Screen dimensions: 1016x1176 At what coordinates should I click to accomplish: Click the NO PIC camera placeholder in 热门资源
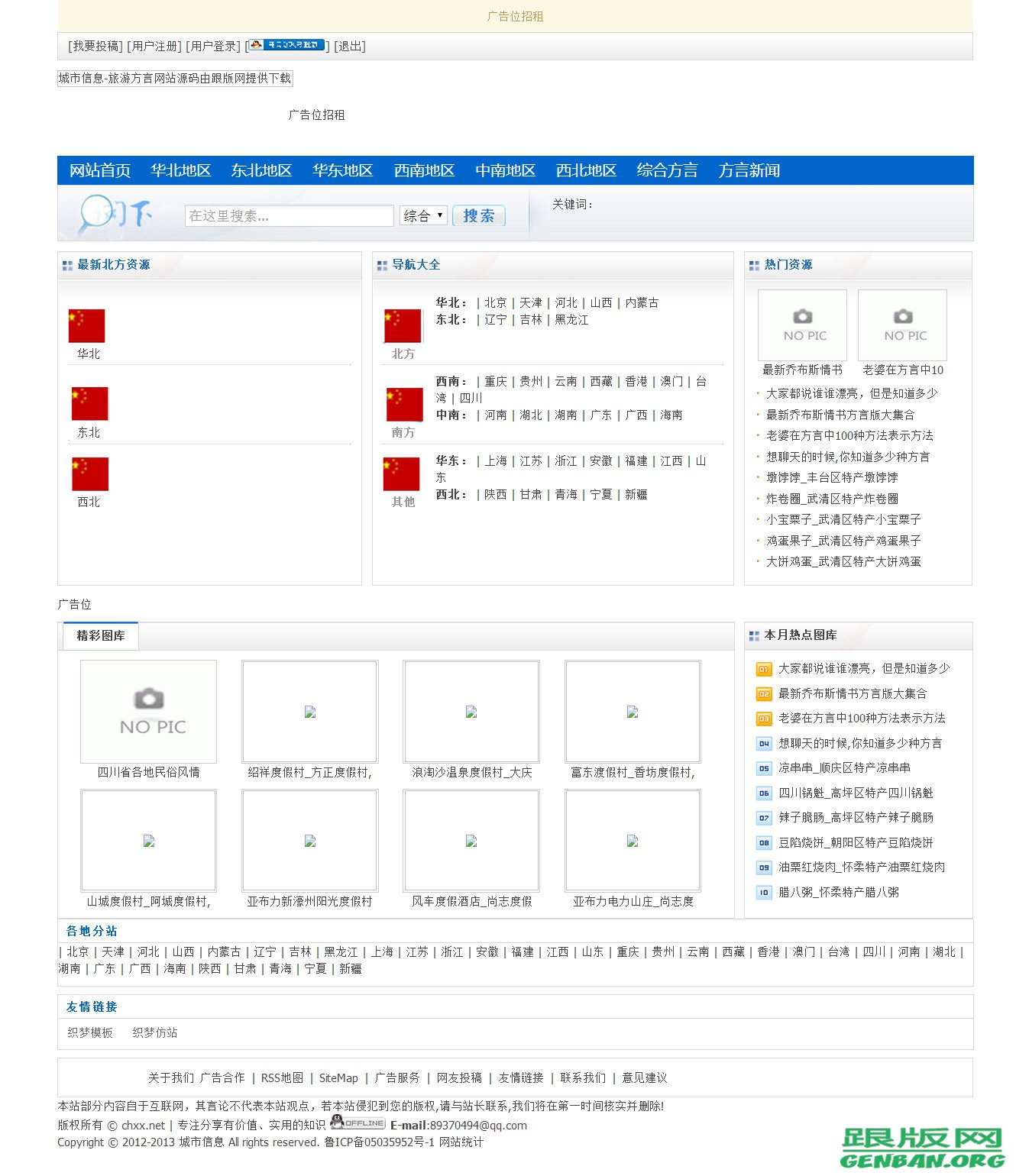click(801, 325)
